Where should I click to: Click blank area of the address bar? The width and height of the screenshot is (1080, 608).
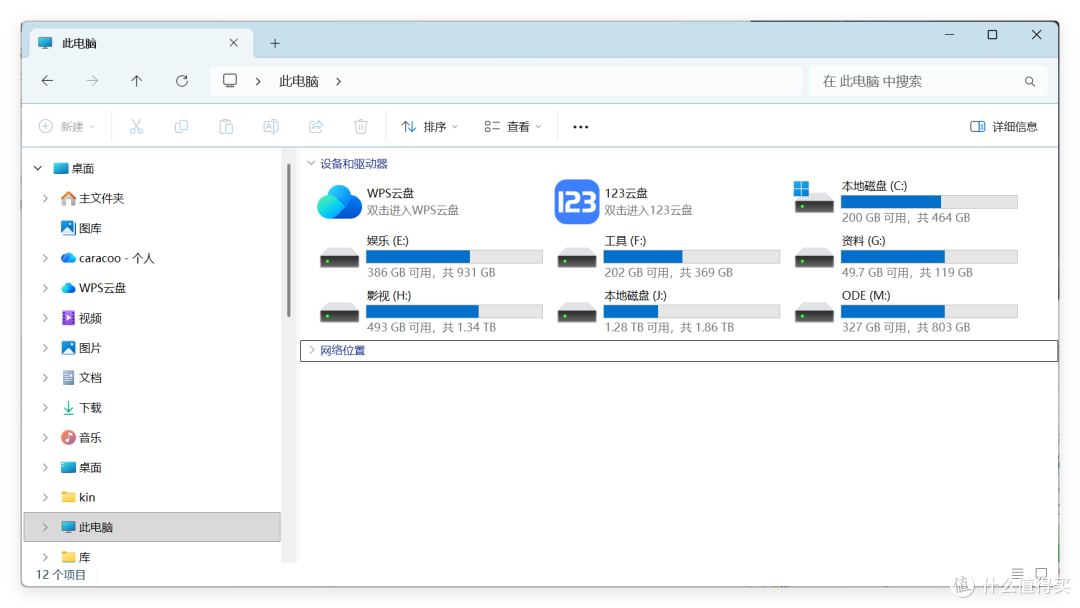click(572, 81)
